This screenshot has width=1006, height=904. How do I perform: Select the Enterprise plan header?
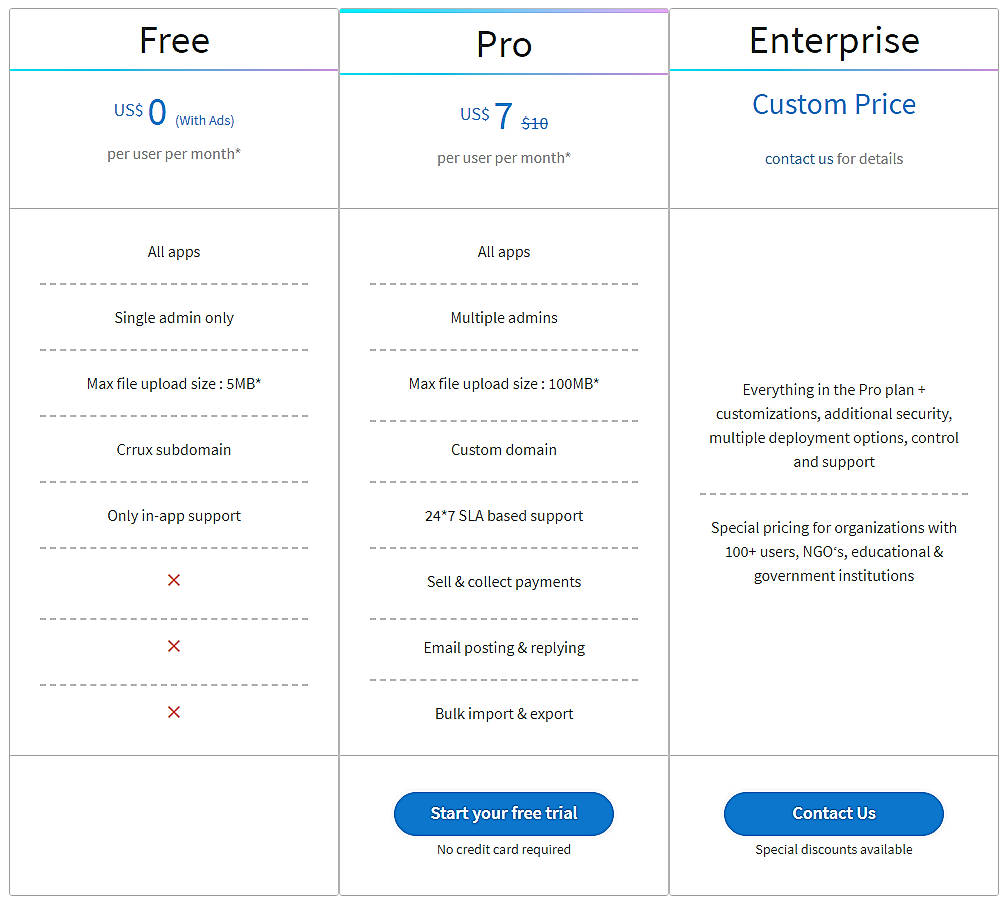click(833, 41)
